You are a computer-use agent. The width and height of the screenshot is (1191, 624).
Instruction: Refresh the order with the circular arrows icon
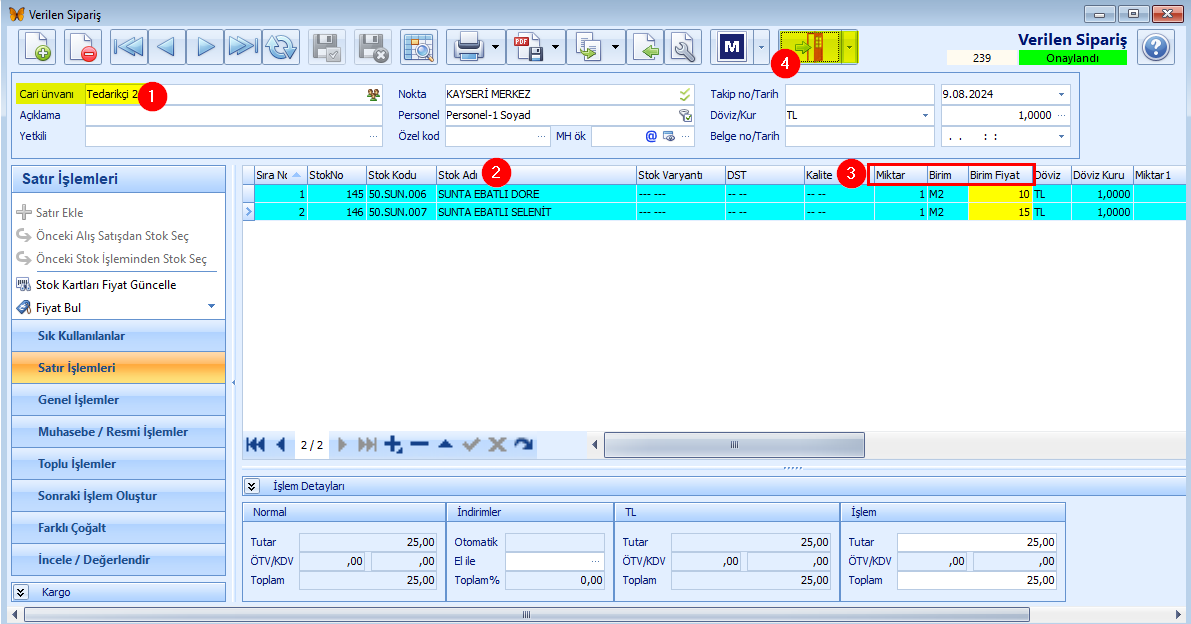(281, 47)
